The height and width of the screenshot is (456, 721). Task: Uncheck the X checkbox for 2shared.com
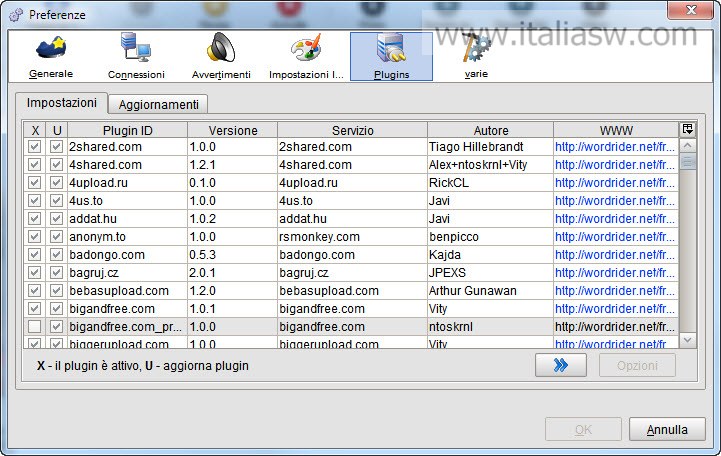click(34, 147)
